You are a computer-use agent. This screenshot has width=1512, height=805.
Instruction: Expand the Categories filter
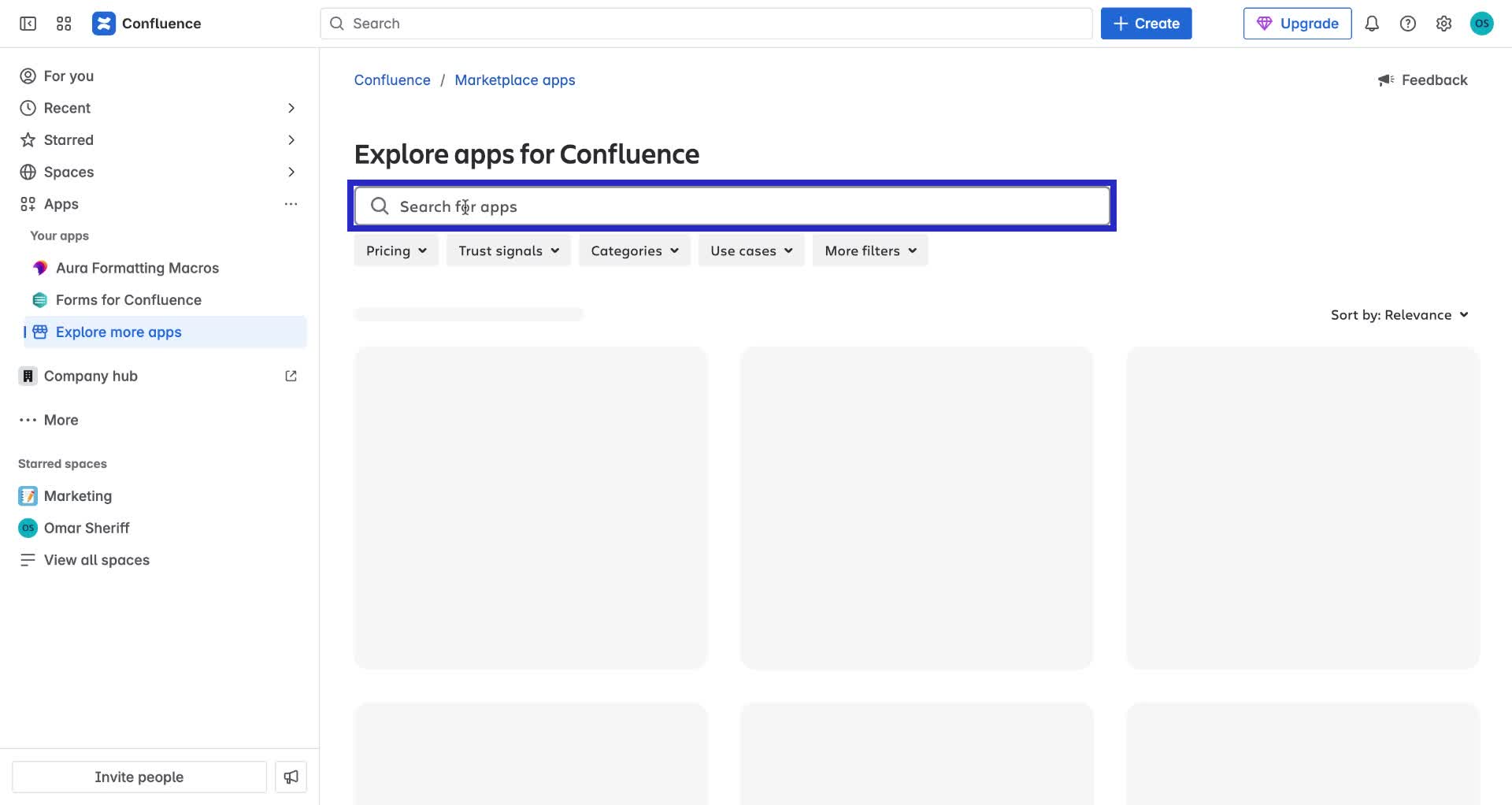634,250
